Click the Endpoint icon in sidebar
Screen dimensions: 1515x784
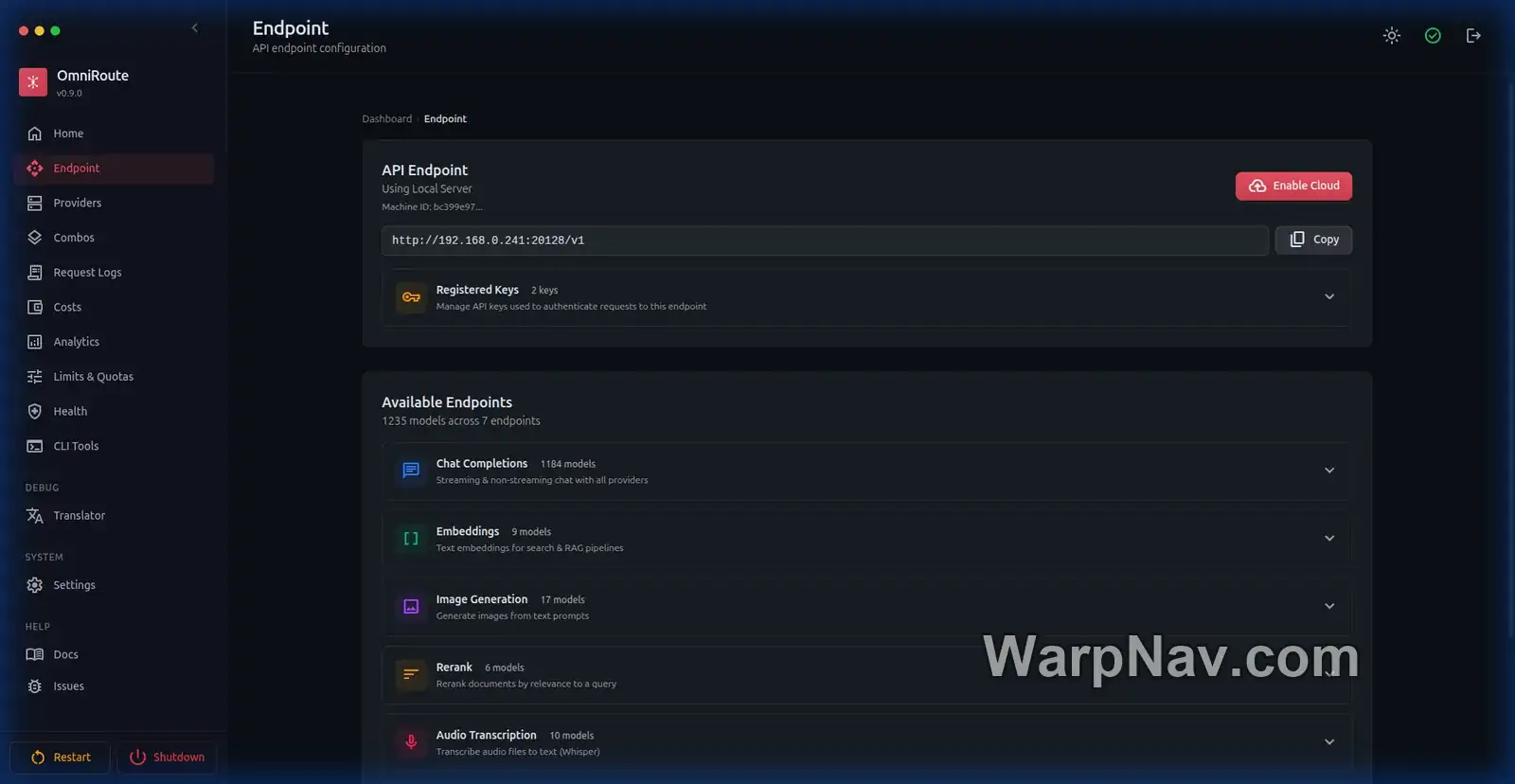tap(35, 169)
